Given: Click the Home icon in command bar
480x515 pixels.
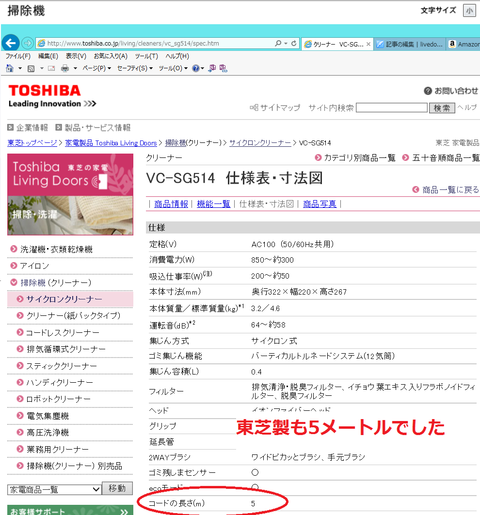Looking at the screenshot, I should click(x=10, y=68).
